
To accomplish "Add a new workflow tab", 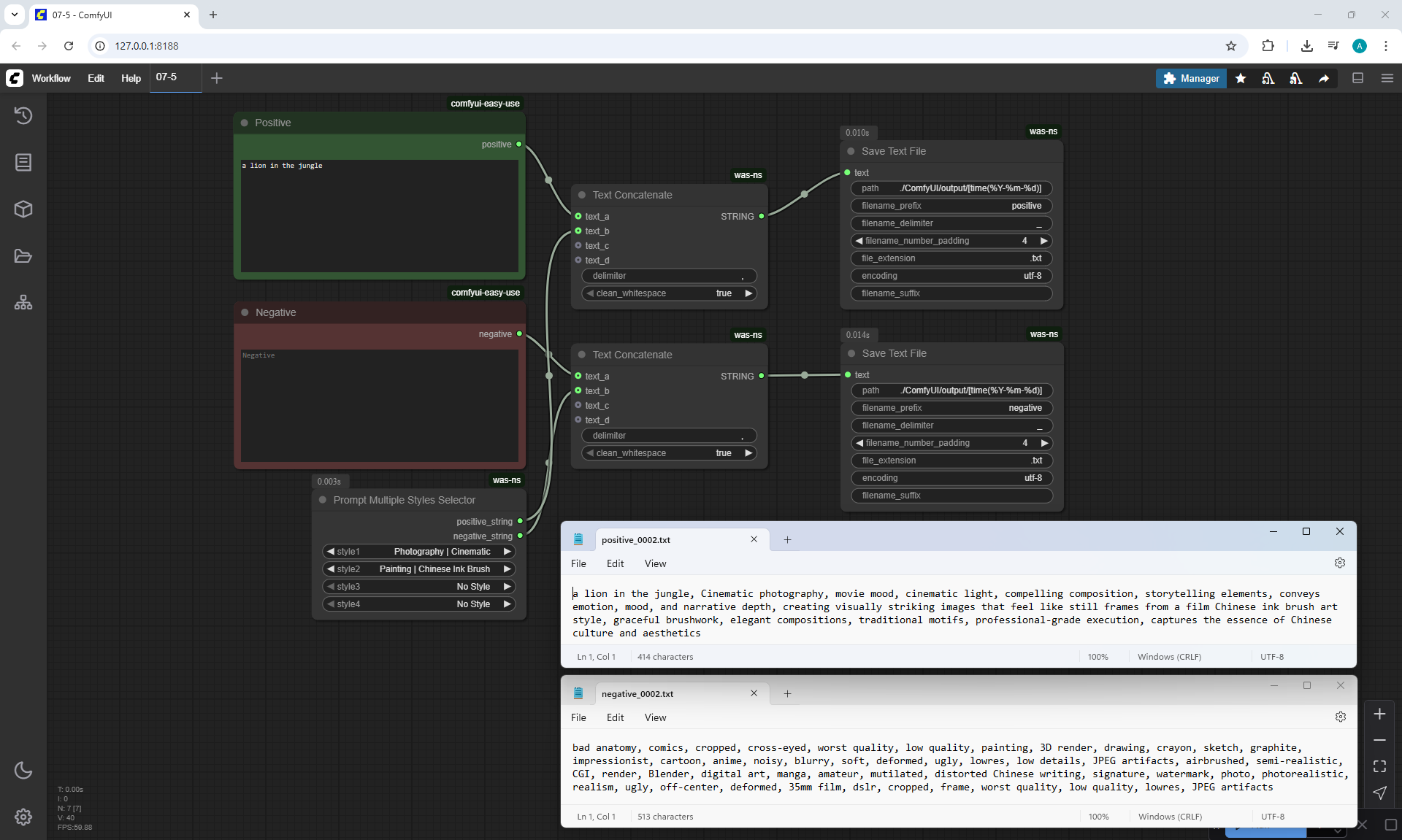I will pos(217,78).
